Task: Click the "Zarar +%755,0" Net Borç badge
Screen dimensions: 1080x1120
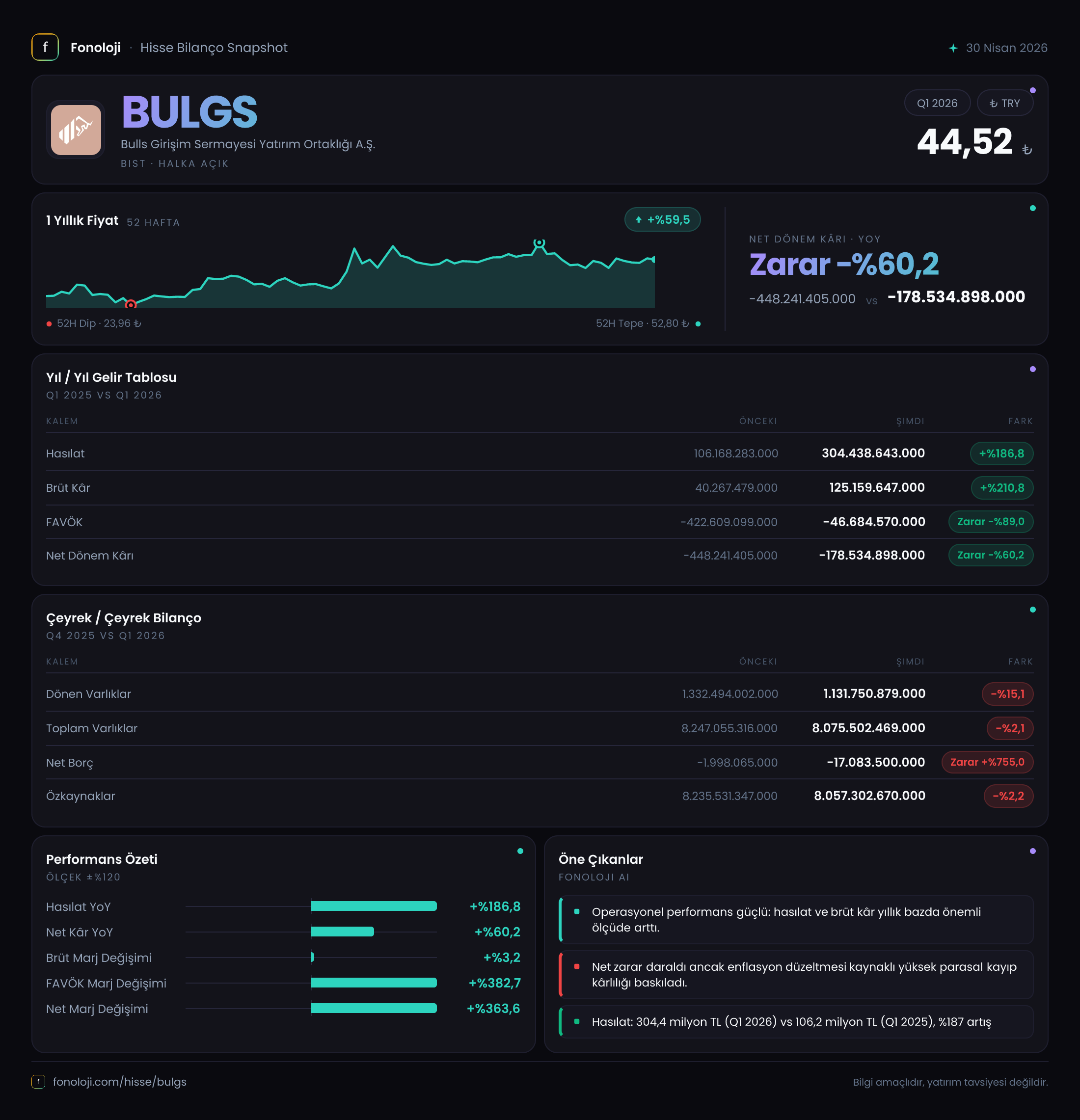Action: (987, 762)
